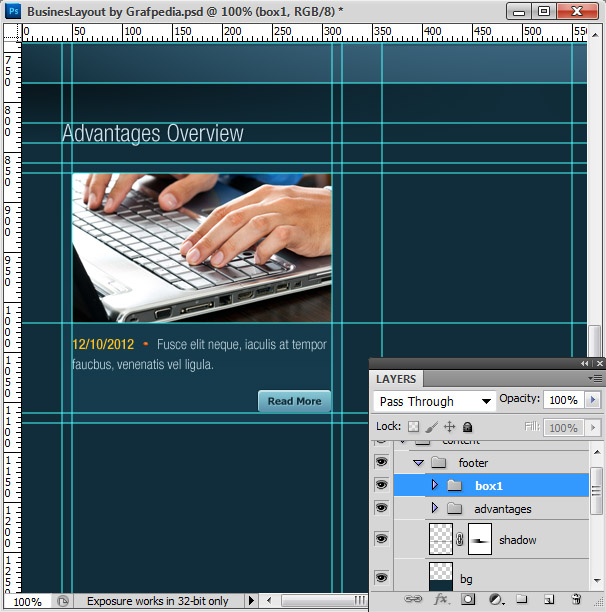Click shadow layer mask link chain

click(x=460, y=539)
